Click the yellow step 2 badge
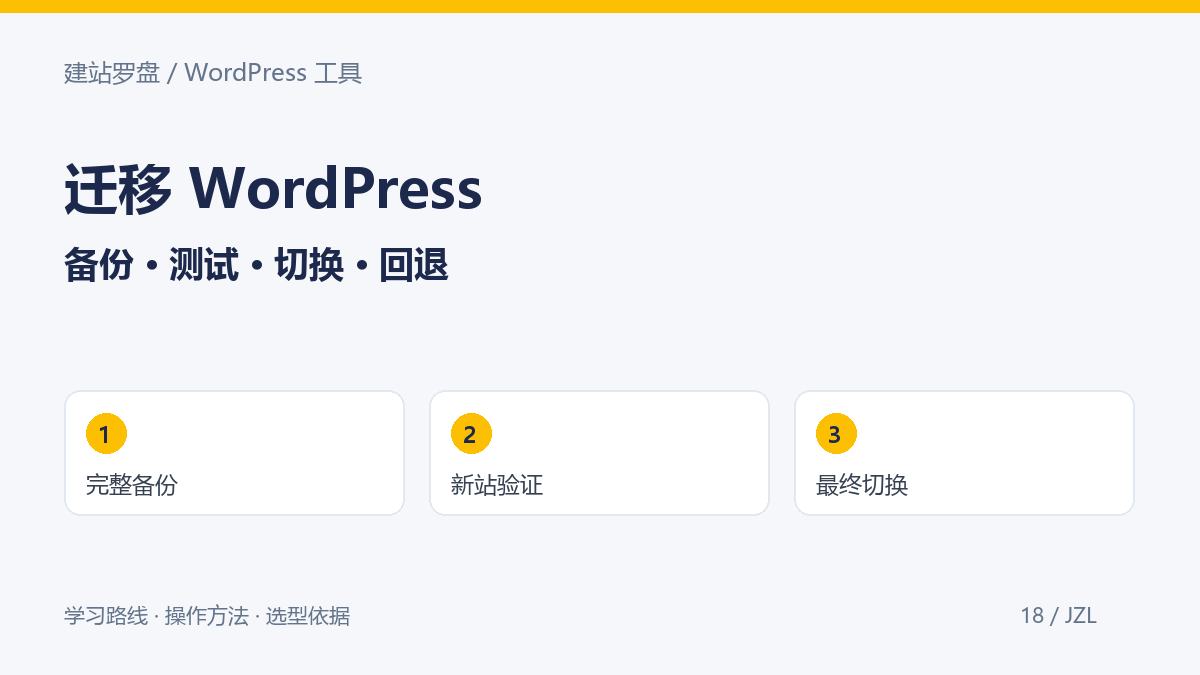Image resolution: width=1200 pixels, height=675 pixels. [x=471, y=434]
